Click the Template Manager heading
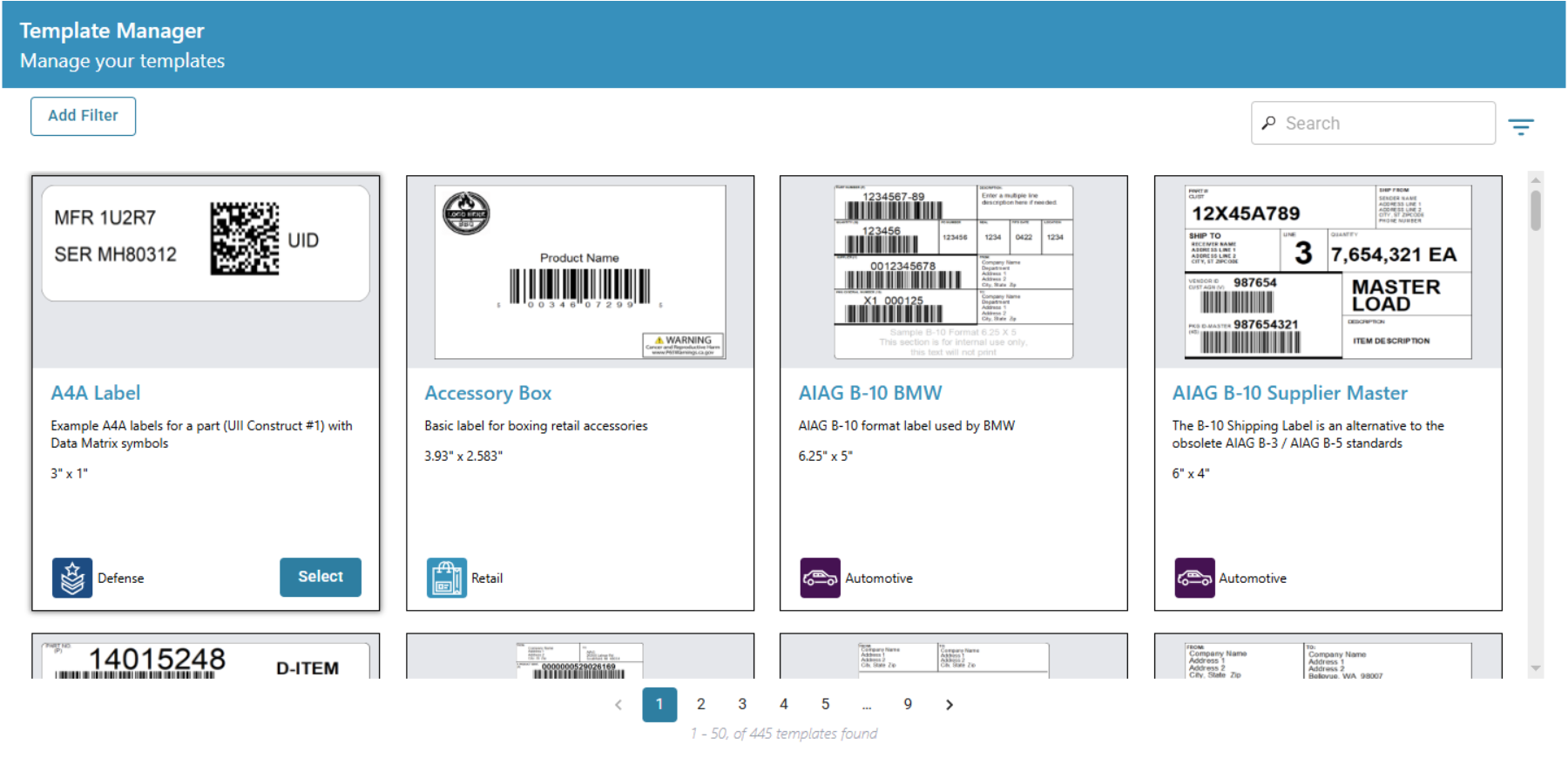Viewport: 1568px width, 765px height. click(x=112, y=30)
